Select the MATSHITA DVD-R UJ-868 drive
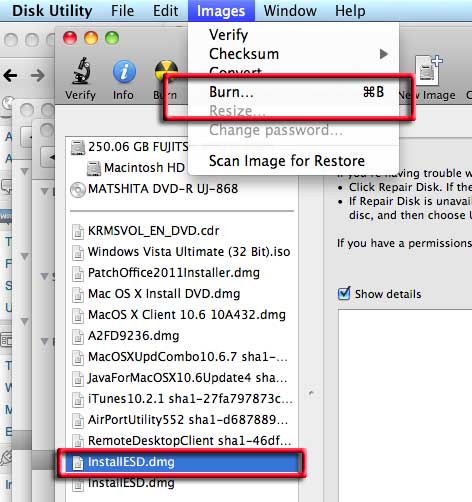472x502 pixels. [154, 189]
